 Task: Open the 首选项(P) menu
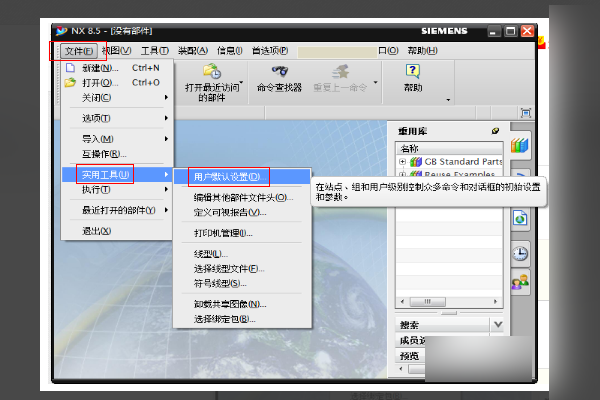point(270,51)
